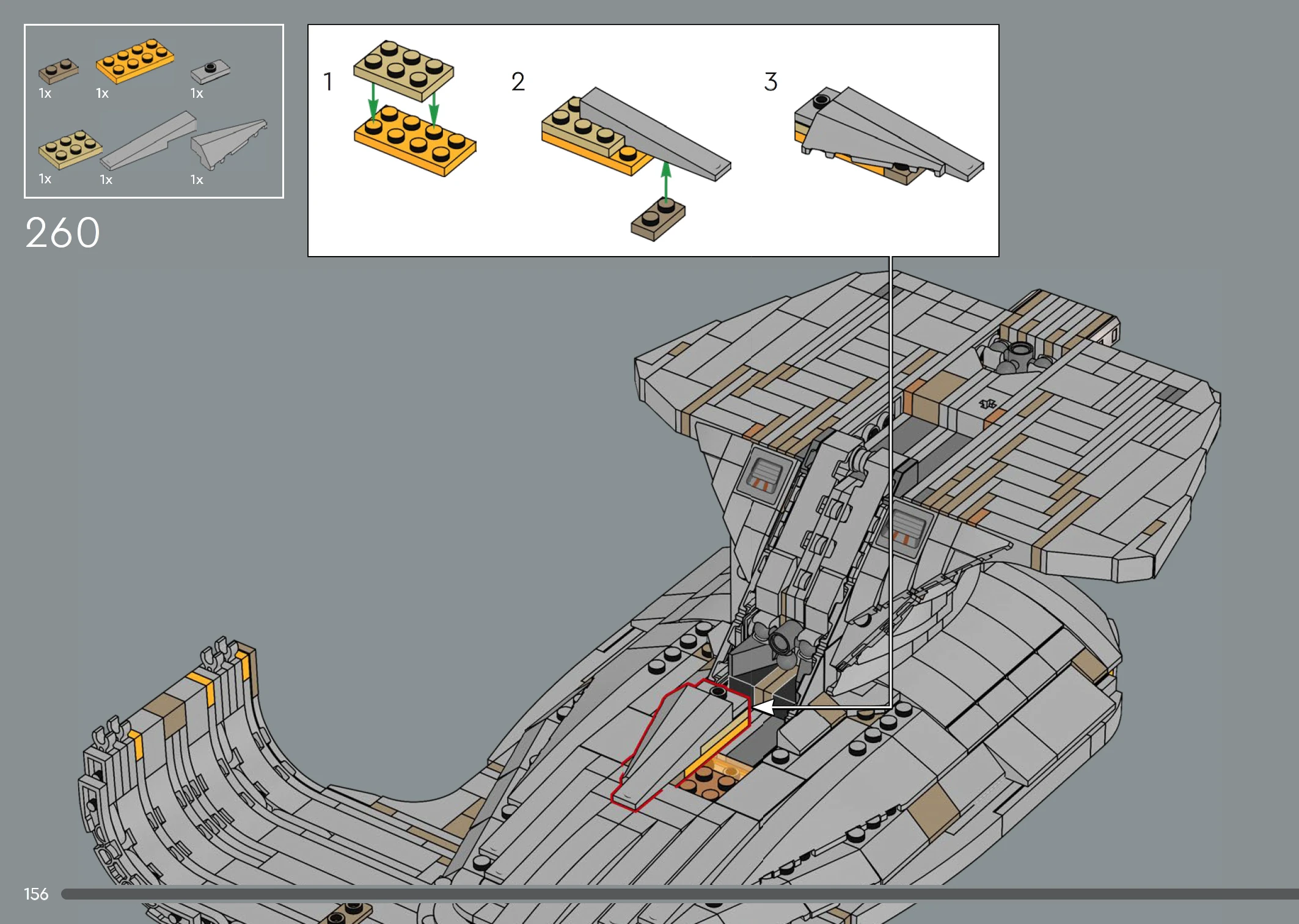1299x924 pixels.
Task: Click the dark tan 1x2 plate in parts list
Action: coord(58,71)
